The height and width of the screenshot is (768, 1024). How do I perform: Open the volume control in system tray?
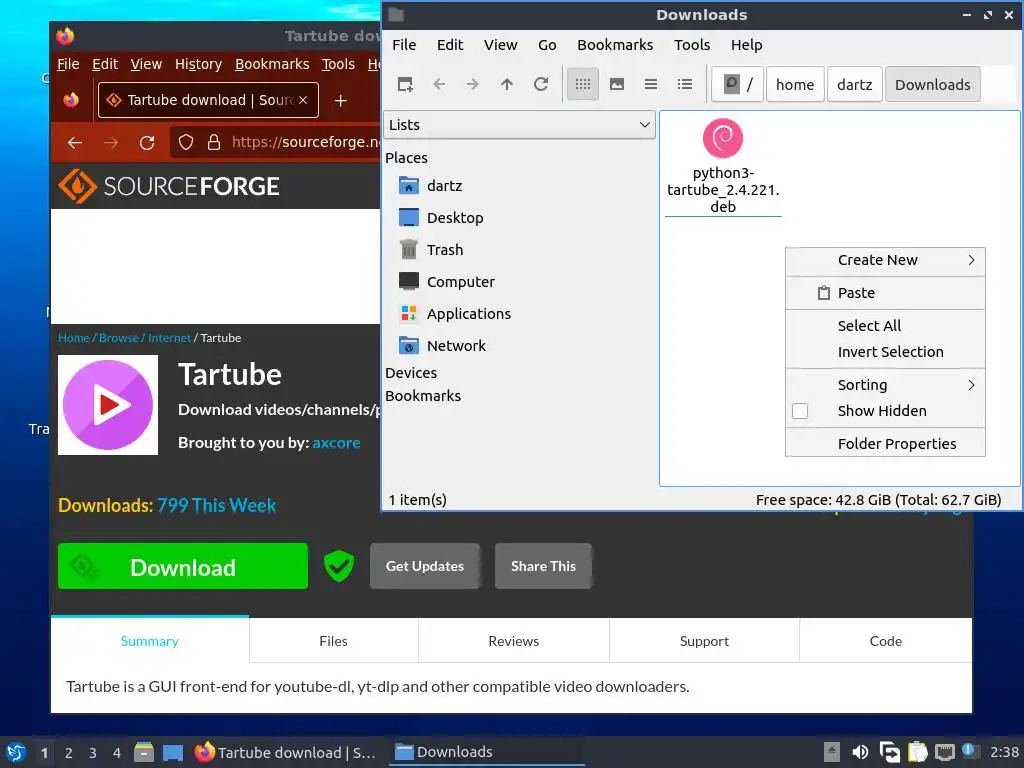tap(860, 752)
